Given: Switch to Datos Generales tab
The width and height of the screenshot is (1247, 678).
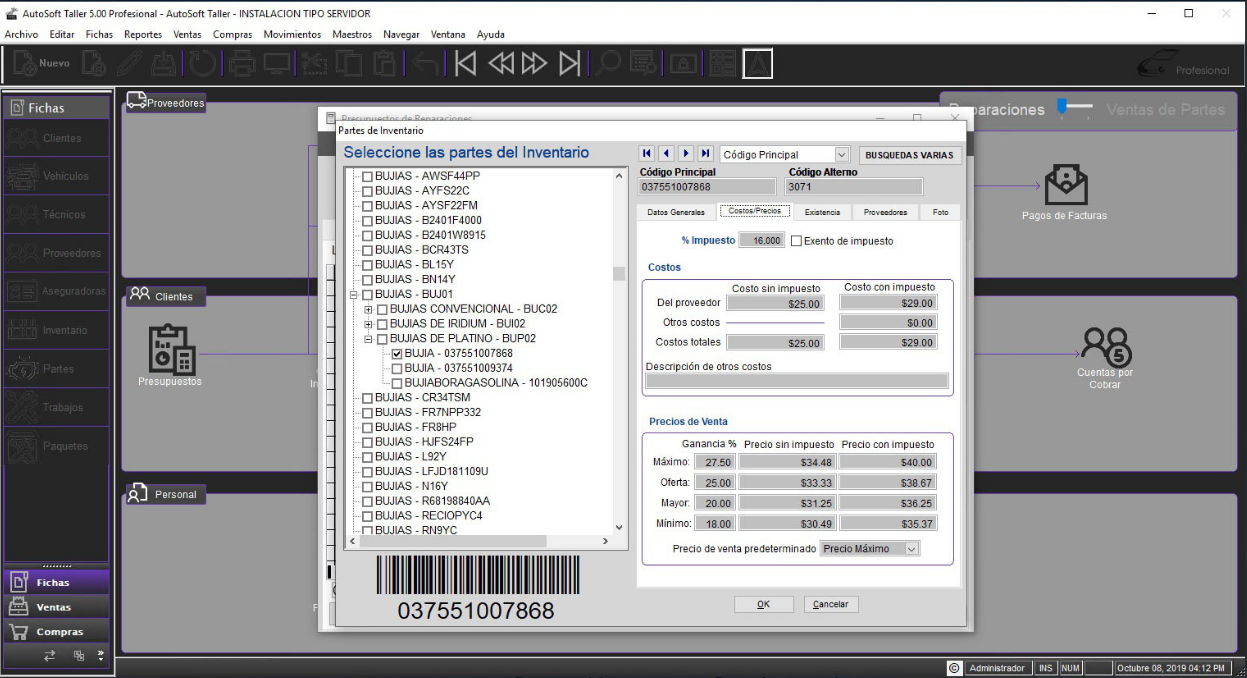Looking at the screenshot, I should 676,212.
